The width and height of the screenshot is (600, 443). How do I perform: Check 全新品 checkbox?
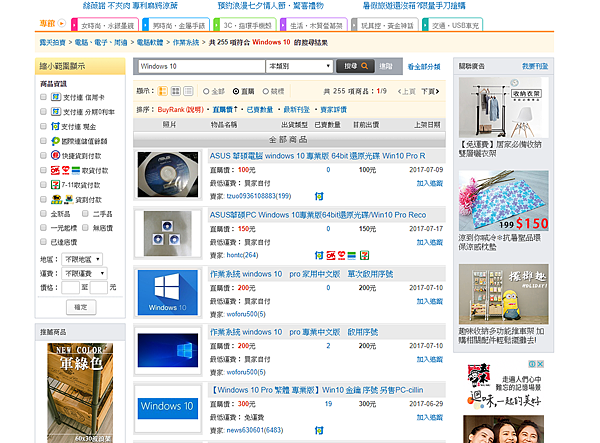pyautogui.click(x=43, y=213)
